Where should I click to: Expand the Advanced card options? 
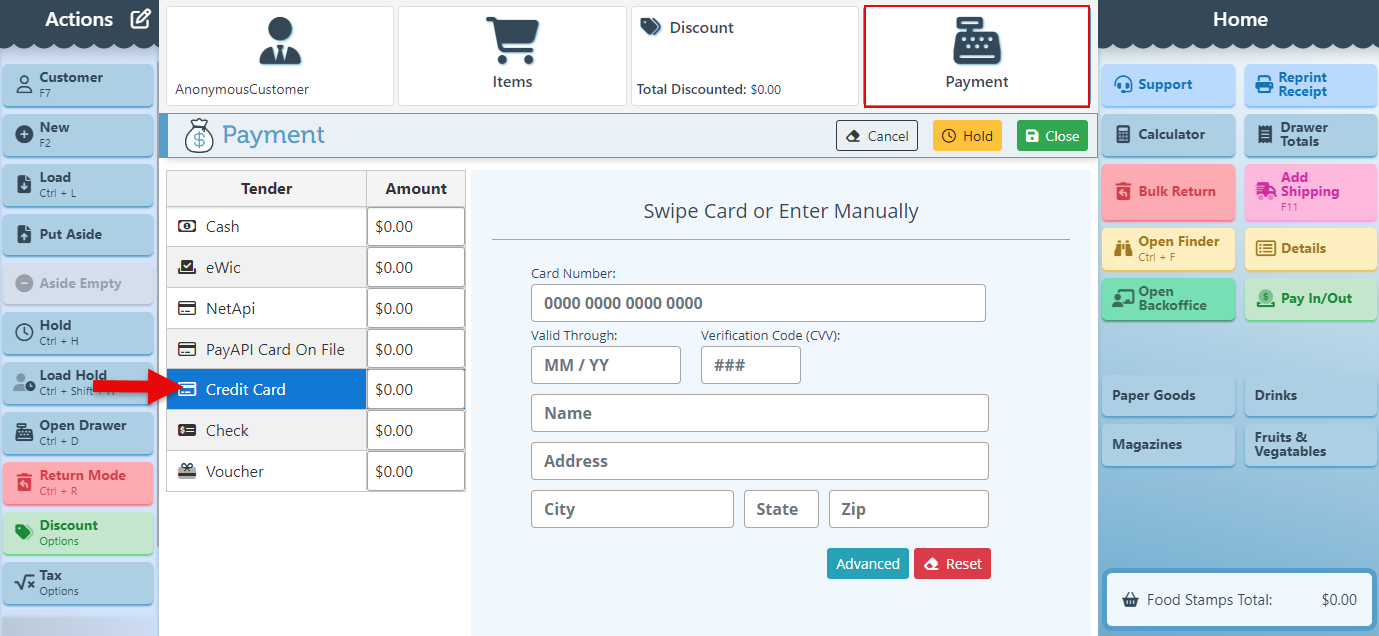tap(867, 564)
